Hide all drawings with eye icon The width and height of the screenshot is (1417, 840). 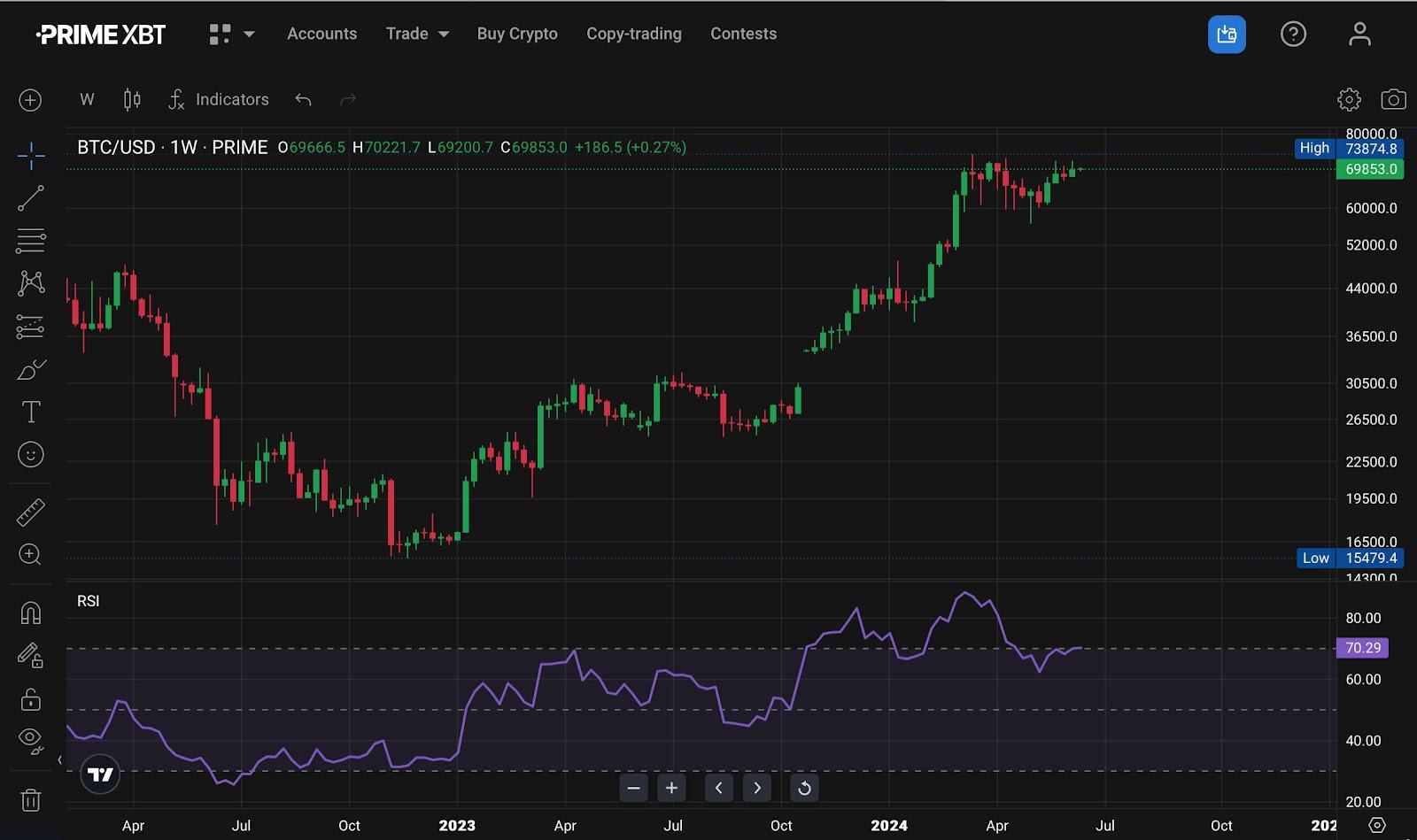pyautogui.click(x=30, y=740)
